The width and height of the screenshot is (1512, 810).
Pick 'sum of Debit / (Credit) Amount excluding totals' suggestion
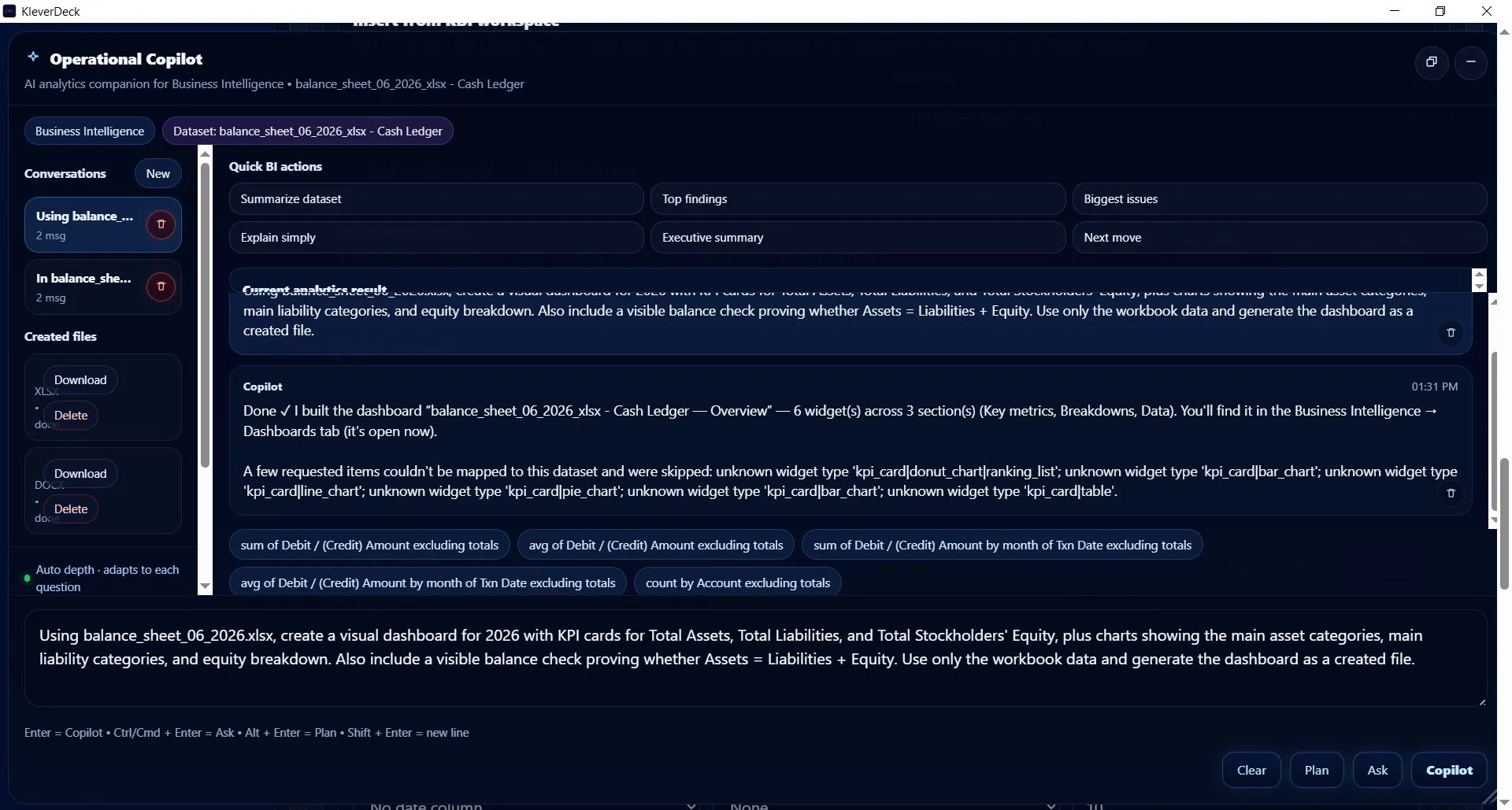point(369,546)
